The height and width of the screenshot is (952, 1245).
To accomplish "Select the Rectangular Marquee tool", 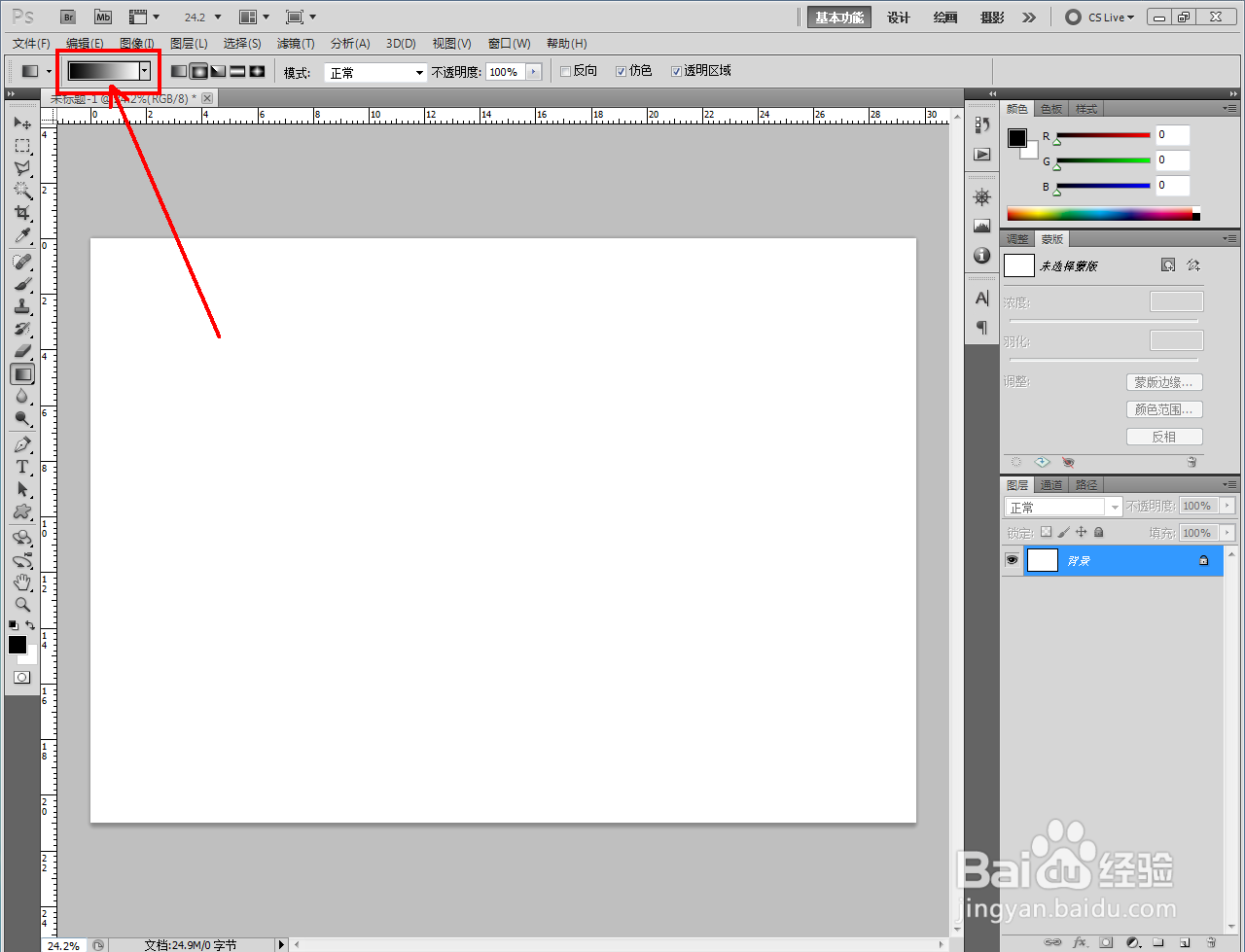I will click(21, 146).
